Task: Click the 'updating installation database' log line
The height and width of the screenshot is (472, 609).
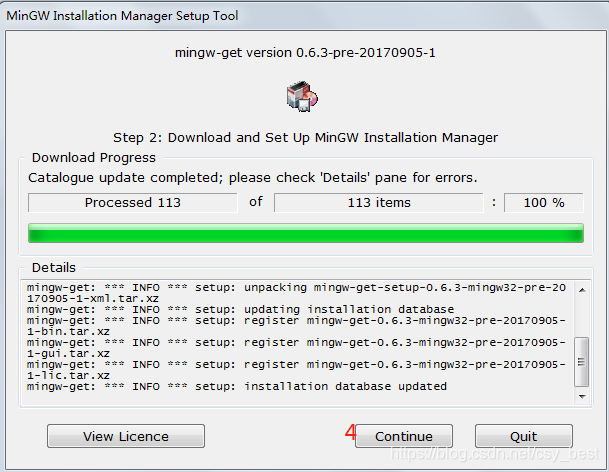Action: coord(240,310)
